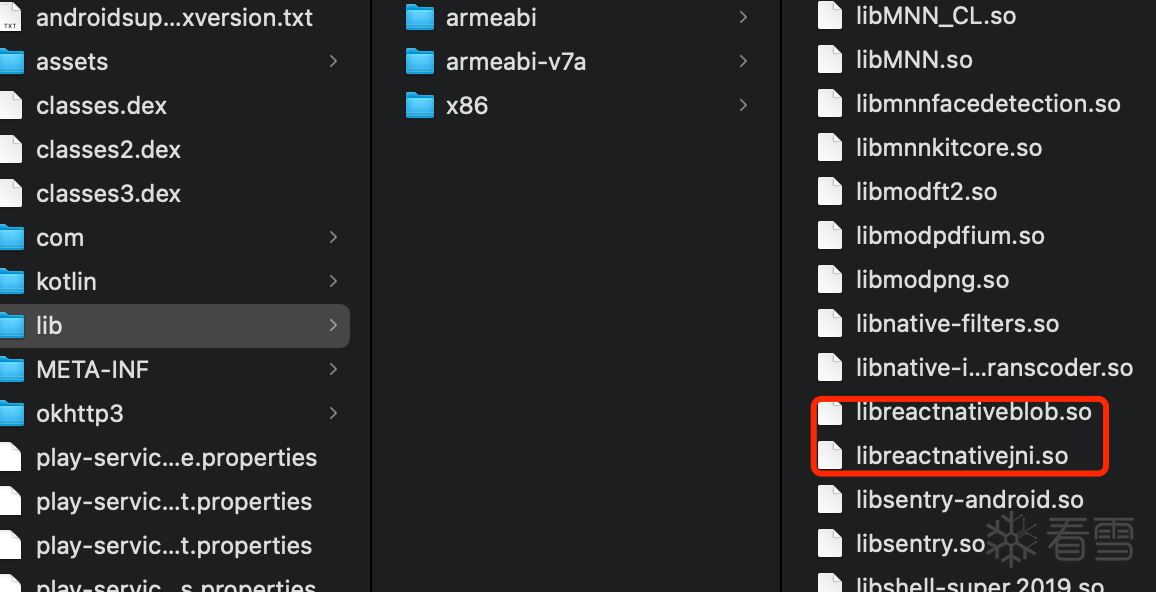Expand the assets folder chevron

333,61
